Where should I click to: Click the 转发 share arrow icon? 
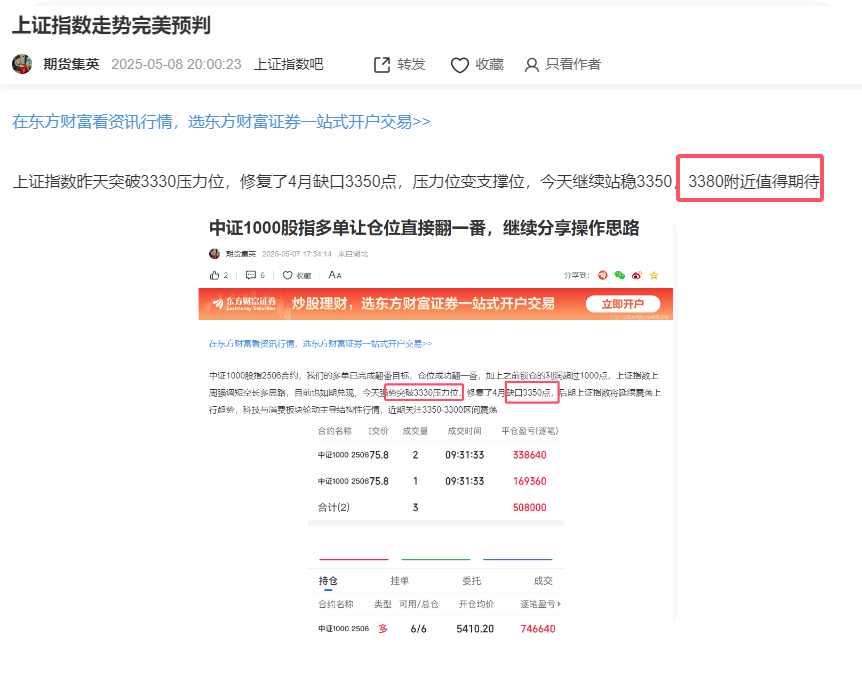pos(382,65)
